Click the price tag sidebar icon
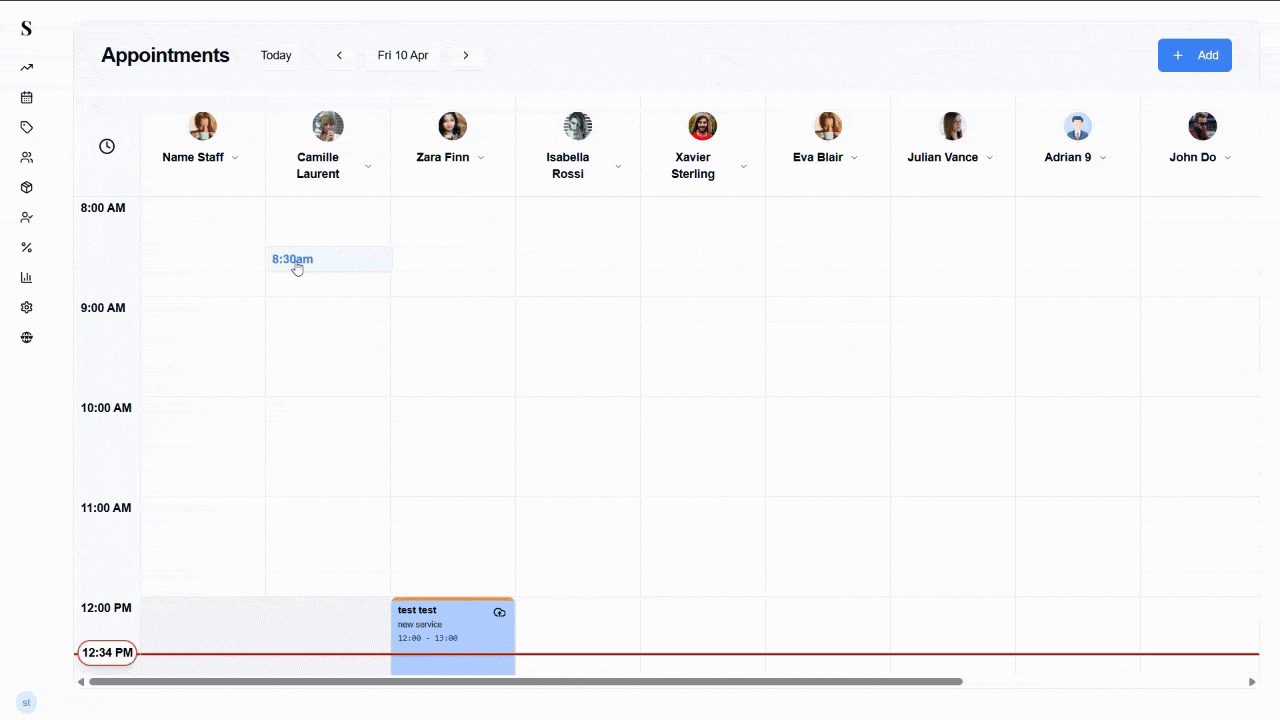Viewport: 1280px width, 720px height. [x=27, y=128]
